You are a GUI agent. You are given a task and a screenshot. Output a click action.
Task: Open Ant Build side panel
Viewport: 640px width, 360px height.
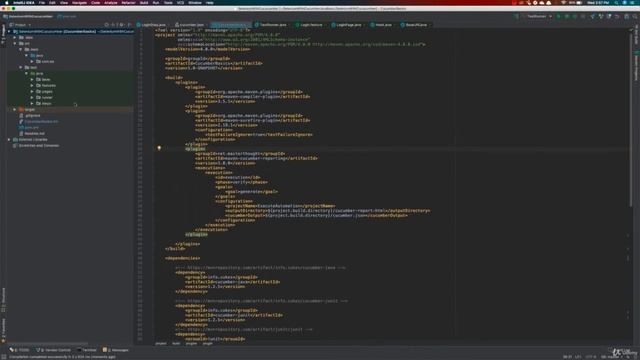(x=636, y=35)
